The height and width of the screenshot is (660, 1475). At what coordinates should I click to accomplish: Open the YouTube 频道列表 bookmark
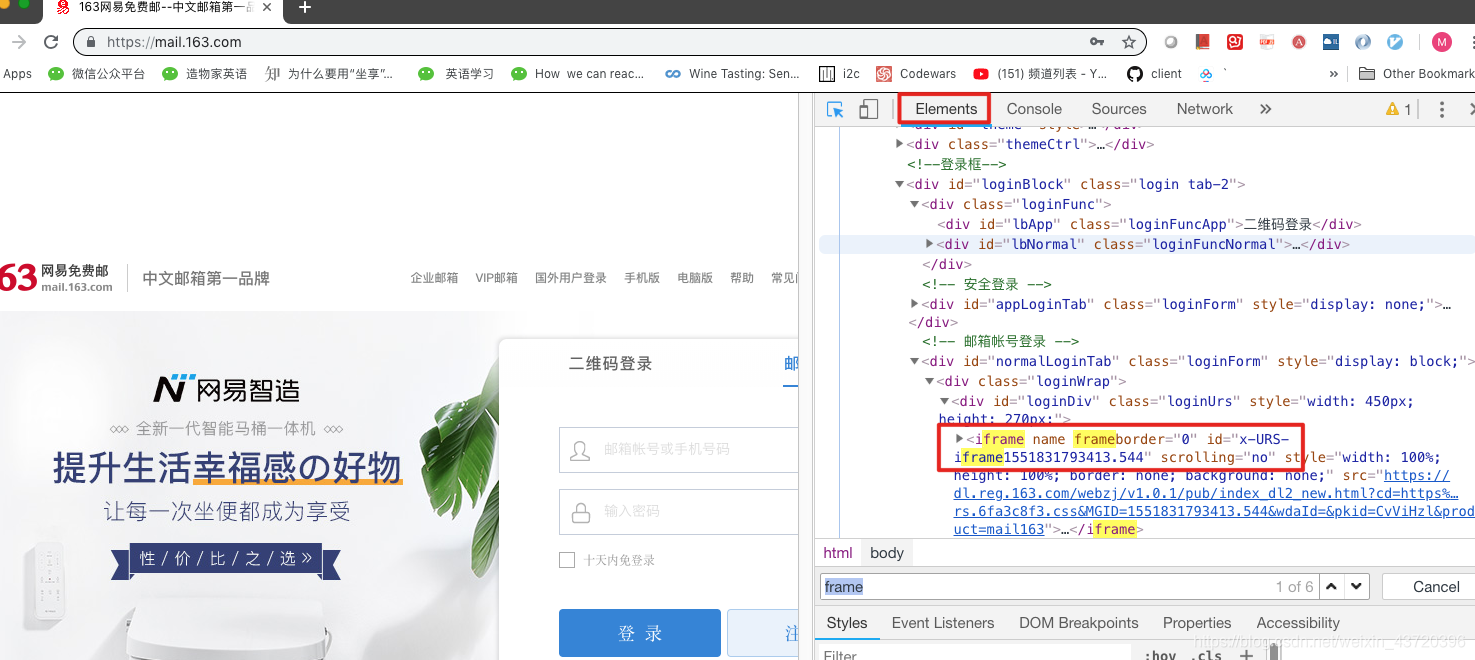coord(1039,74)
